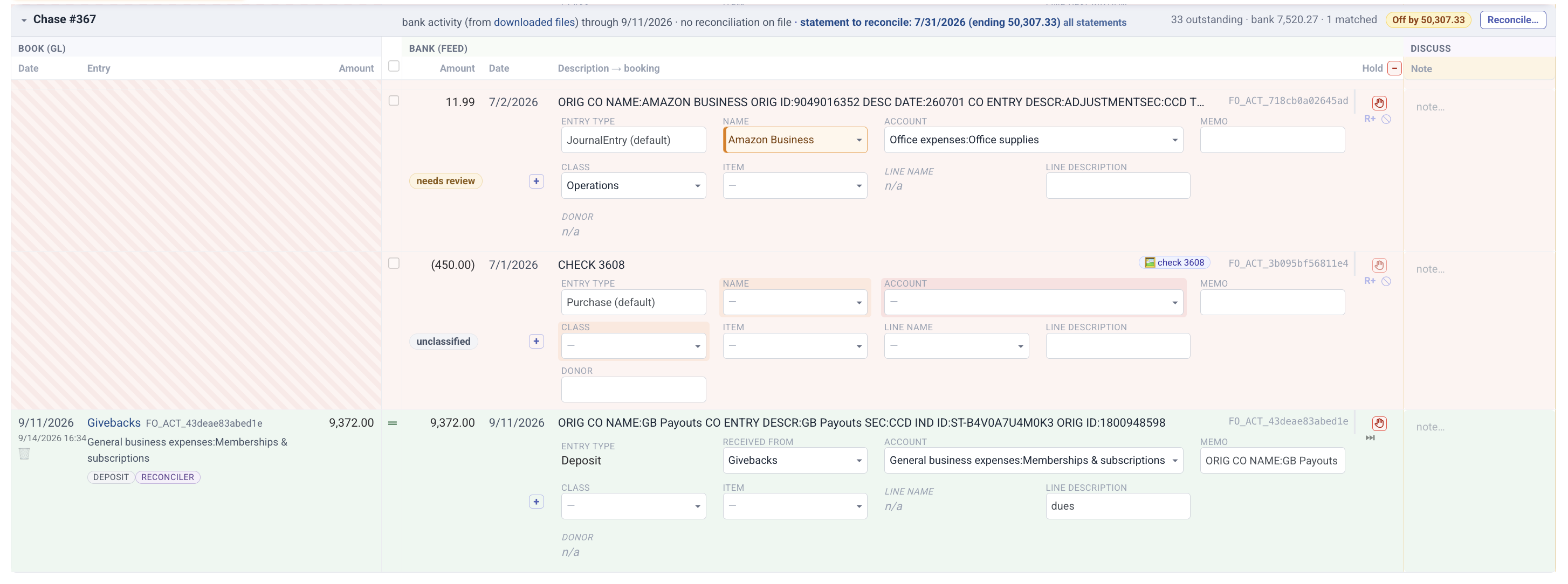Open the all statements link
This screenshot has height=584, width=1568.
[x=1095, y=23]
